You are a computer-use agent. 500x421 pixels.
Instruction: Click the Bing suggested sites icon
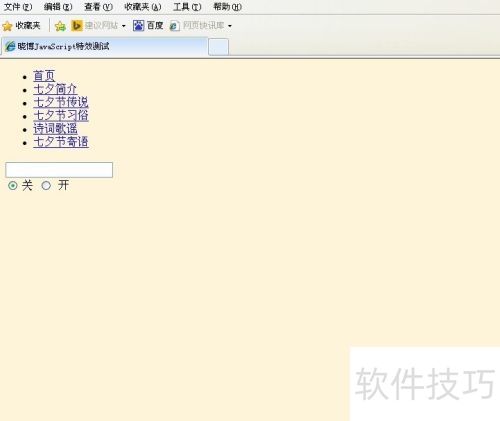[77, 25]
